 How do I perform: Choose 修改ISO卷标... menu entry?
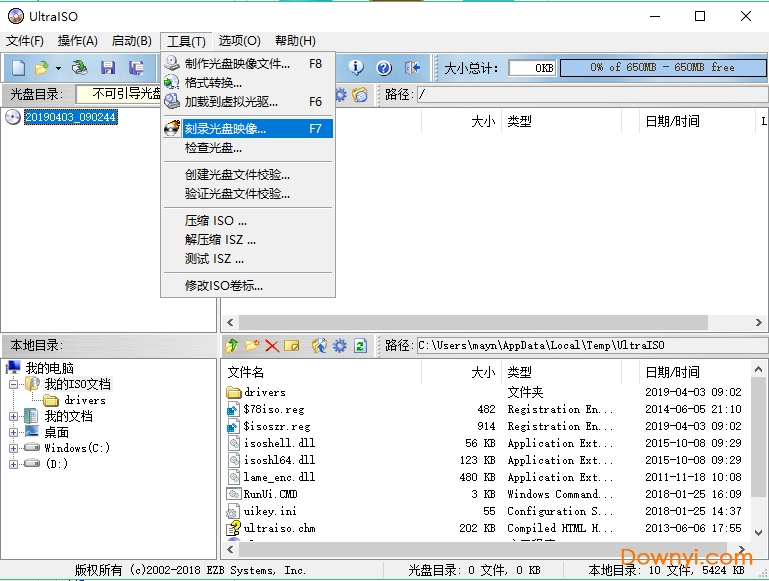pyautogui.click(x=248, y=285)
